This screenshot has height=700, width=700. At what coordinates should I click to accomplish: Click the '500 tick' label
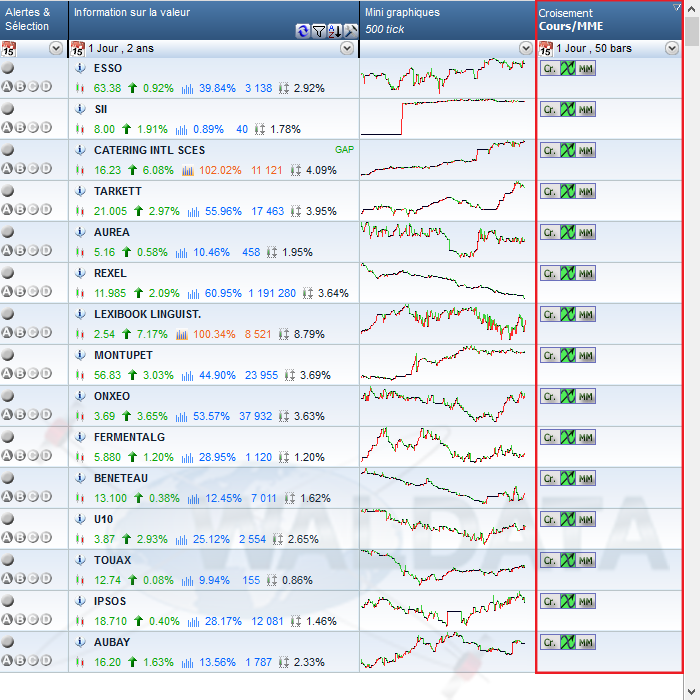point(384,29)
